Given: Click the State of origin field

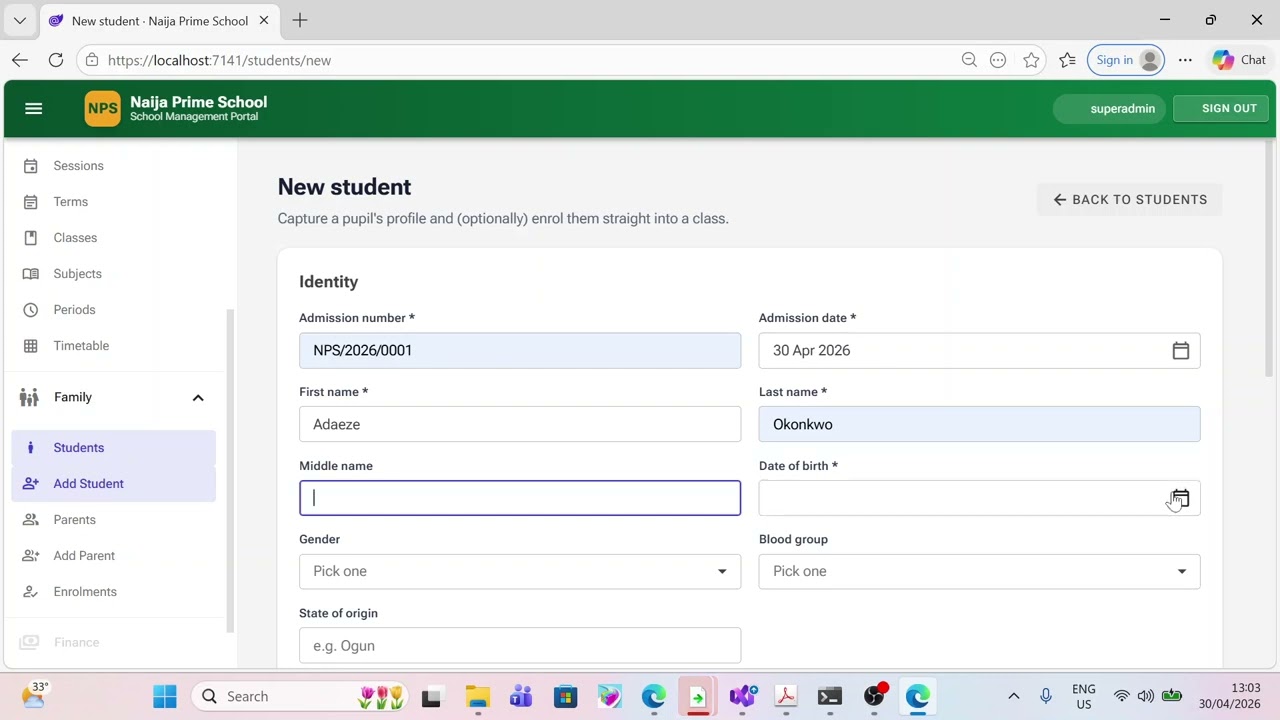Looking at the screenshot, I should [x=520, y=646].
